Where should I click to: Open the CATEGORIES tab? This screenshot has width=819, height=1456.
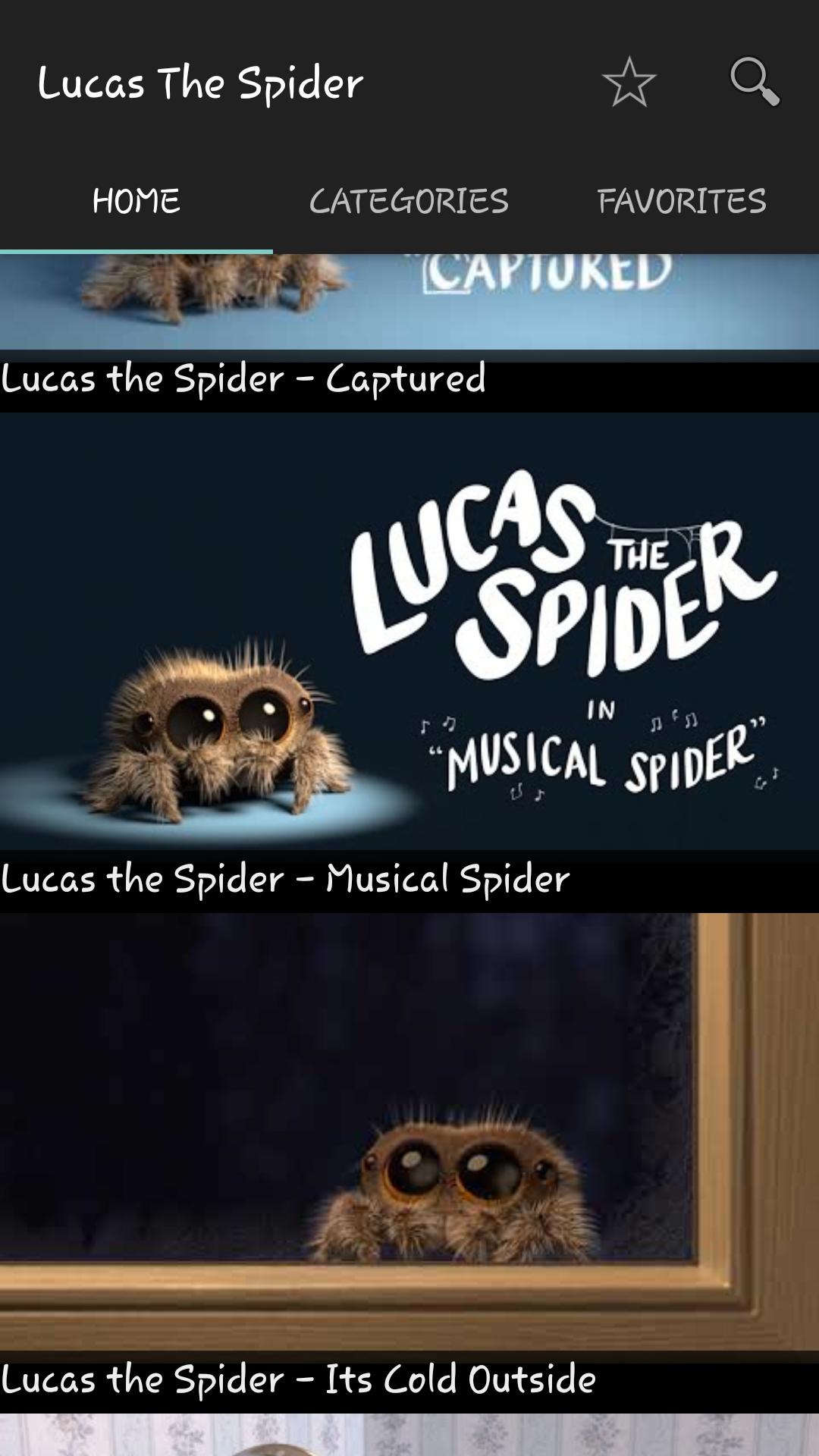tap(409, 201)
